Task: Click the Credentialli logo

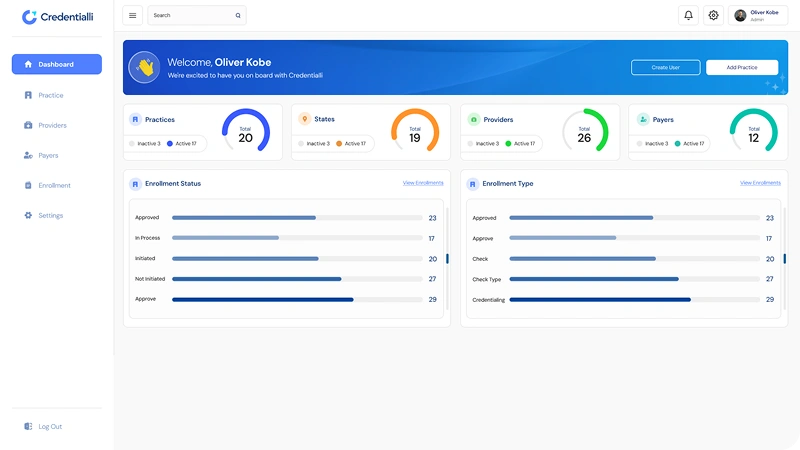Action: tap(56, 16)
